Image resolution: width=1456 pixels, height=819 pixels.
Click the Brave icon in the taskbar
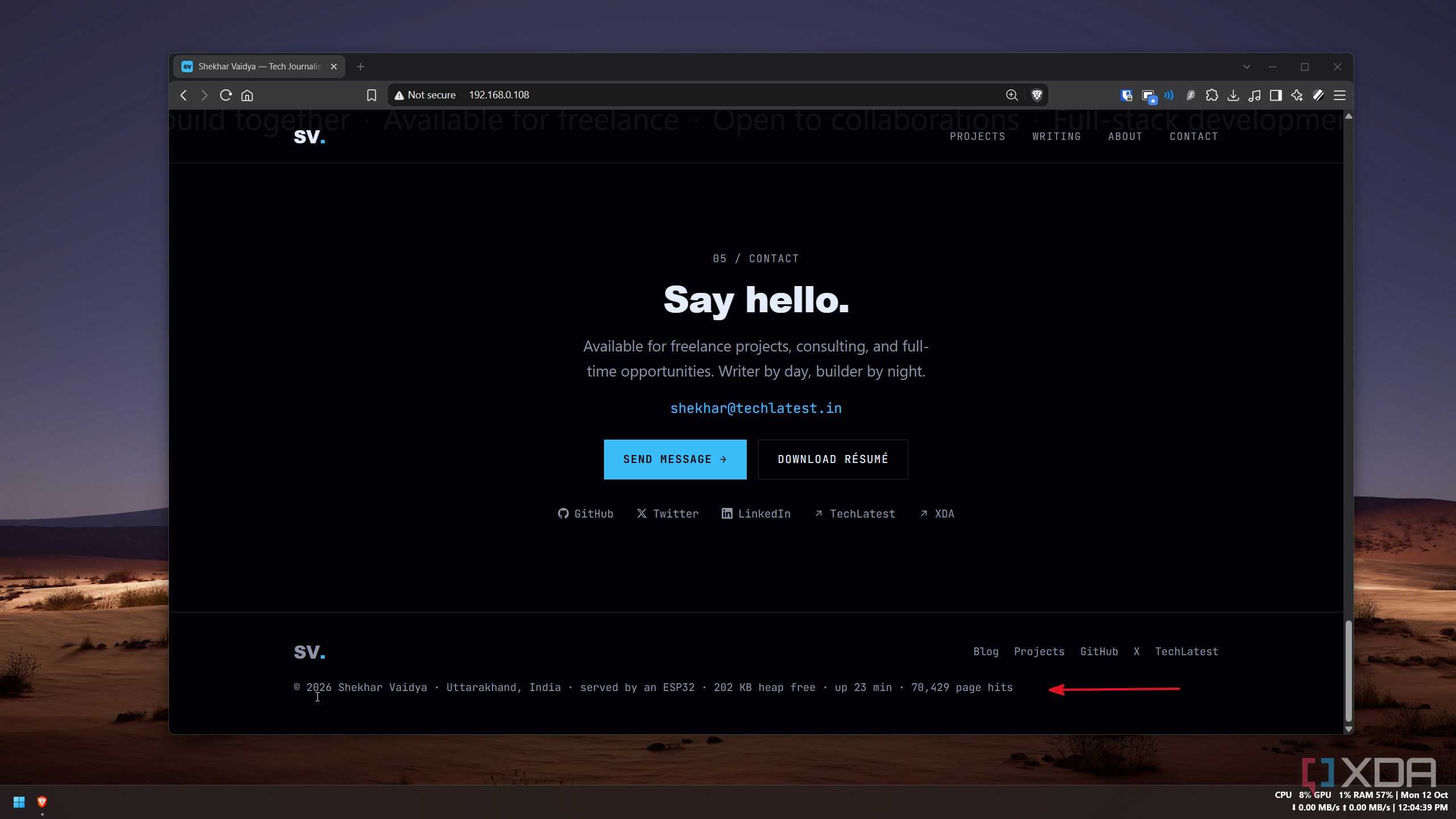tap(42, 802)
